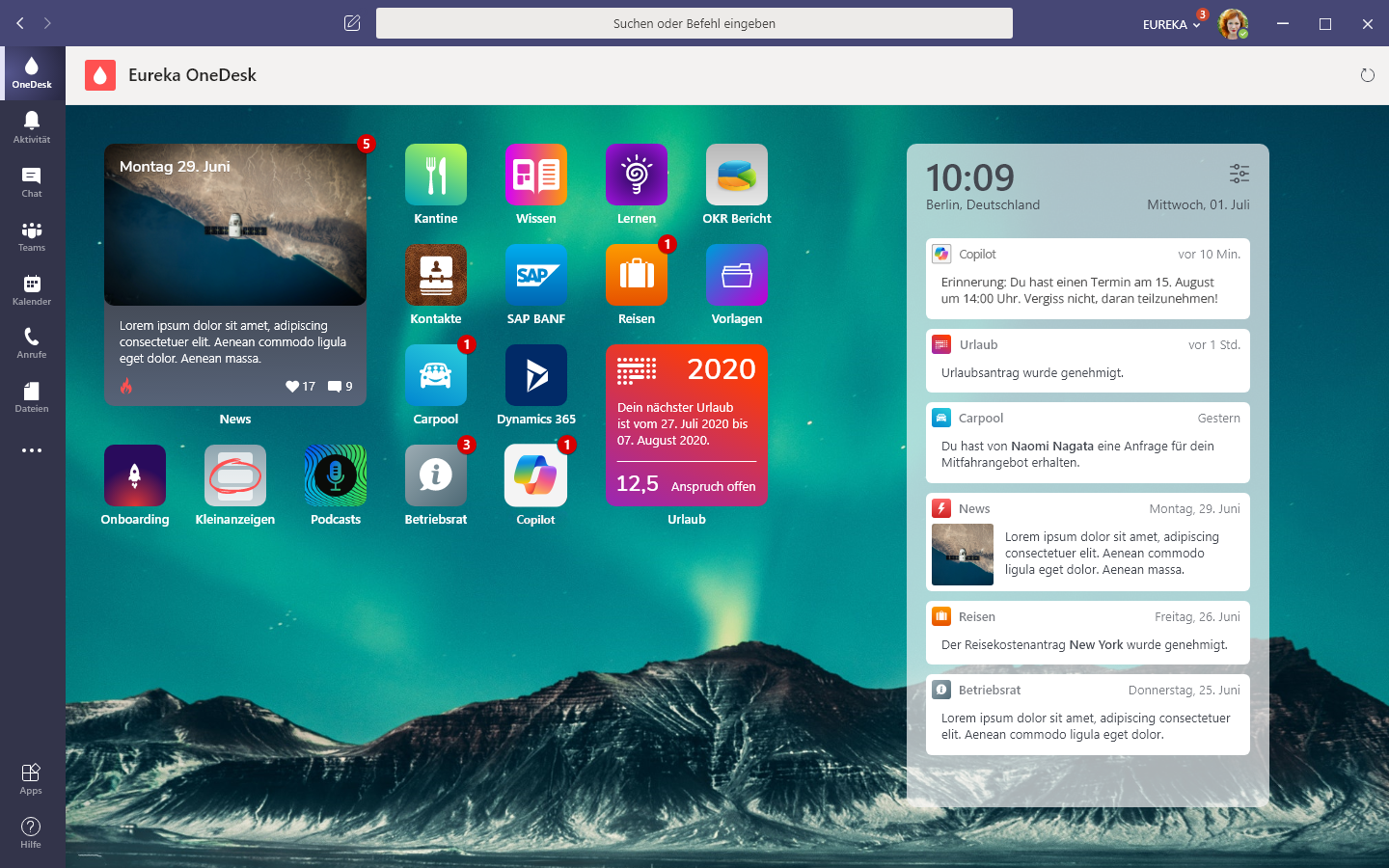
Task: Open comments on the news post
Action: 335,387
